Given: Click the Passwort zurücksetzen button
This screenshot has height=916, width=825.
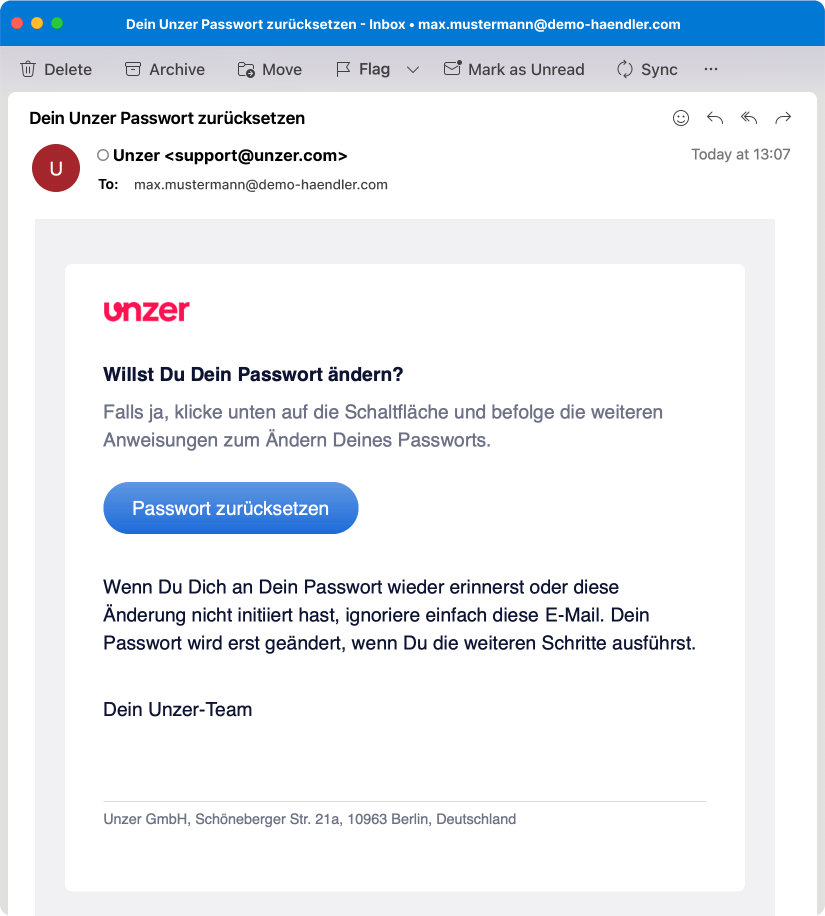Looking at the screenshot, I should click(x=230, y=508).
